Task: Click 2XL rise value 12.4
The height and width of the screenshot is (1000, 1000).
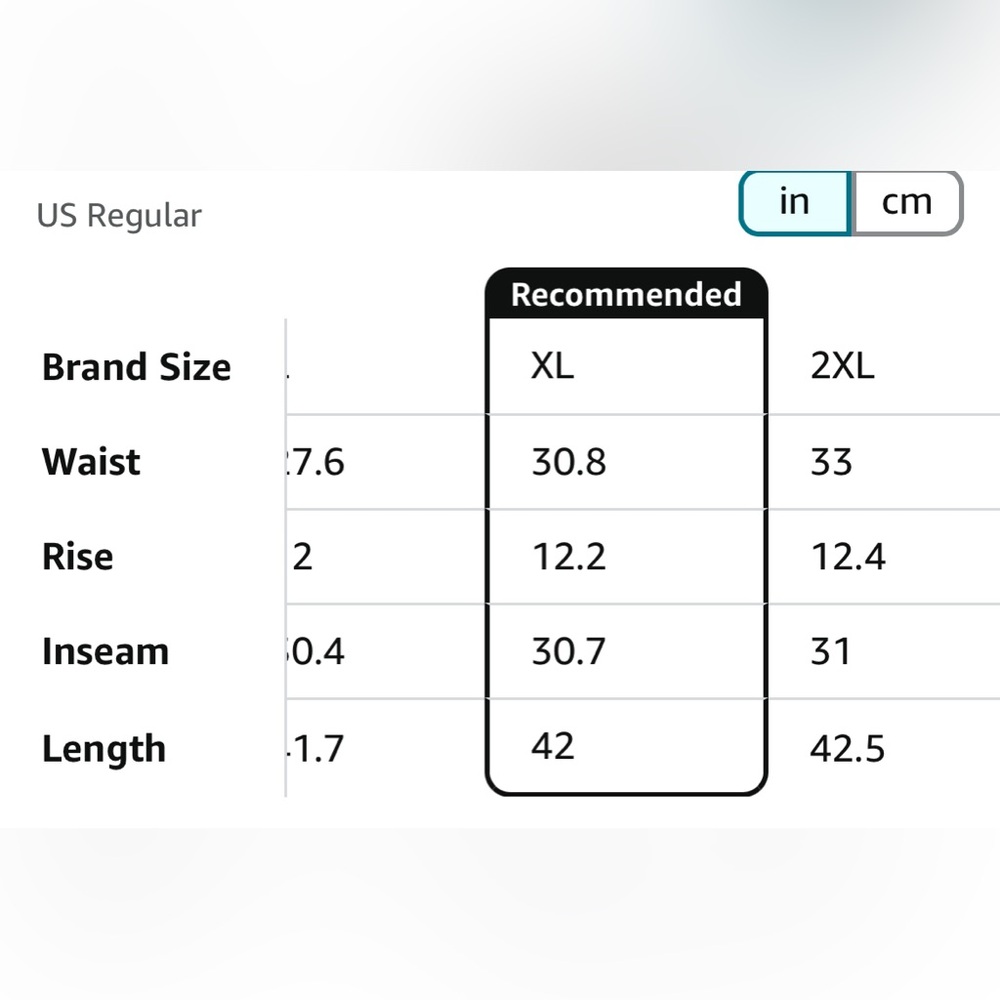Action: coord(848,556)
